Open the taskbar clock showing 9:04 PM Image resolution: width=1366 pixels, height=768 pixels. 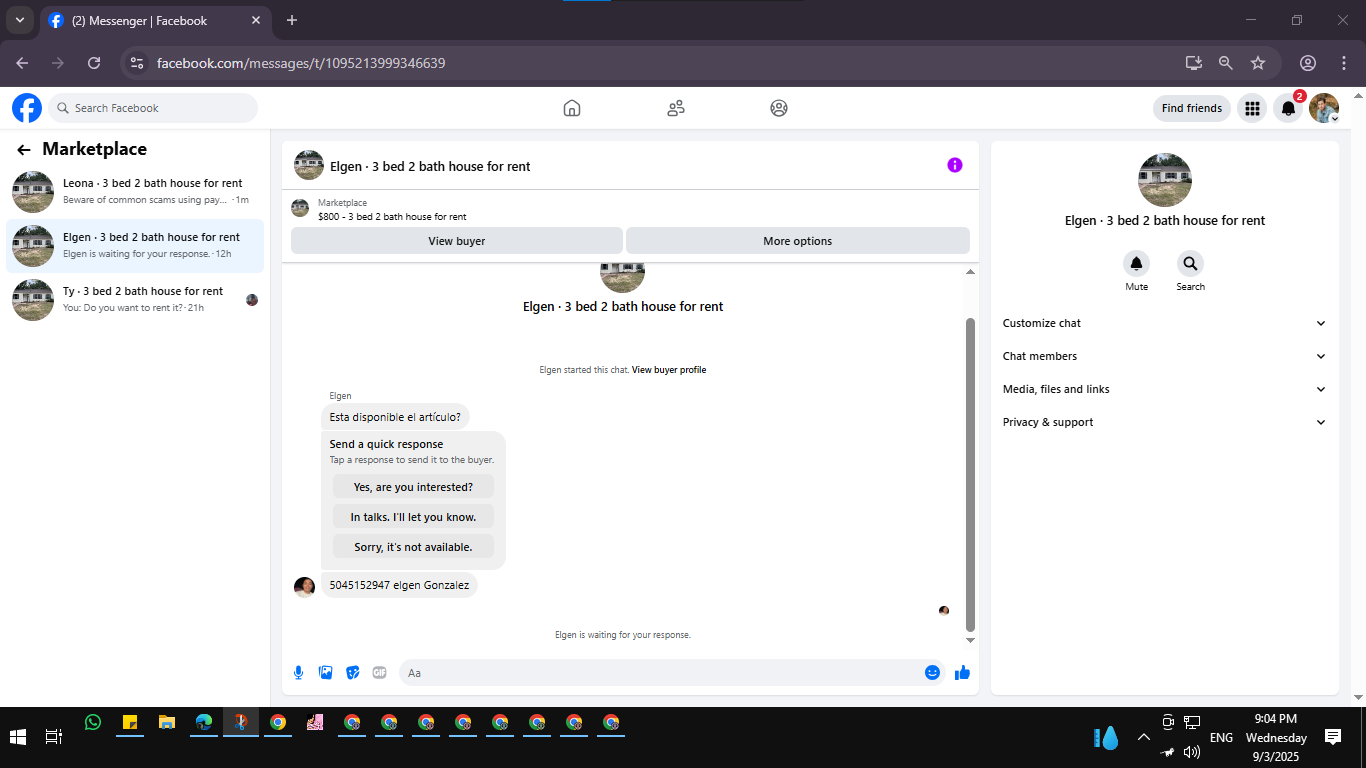[1276, 738]
